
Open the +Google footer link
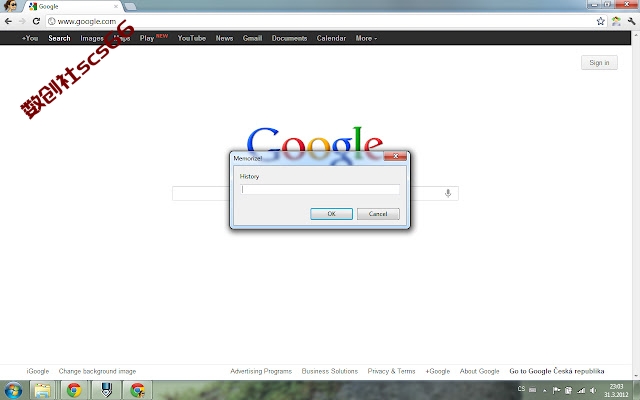(438, 371)
